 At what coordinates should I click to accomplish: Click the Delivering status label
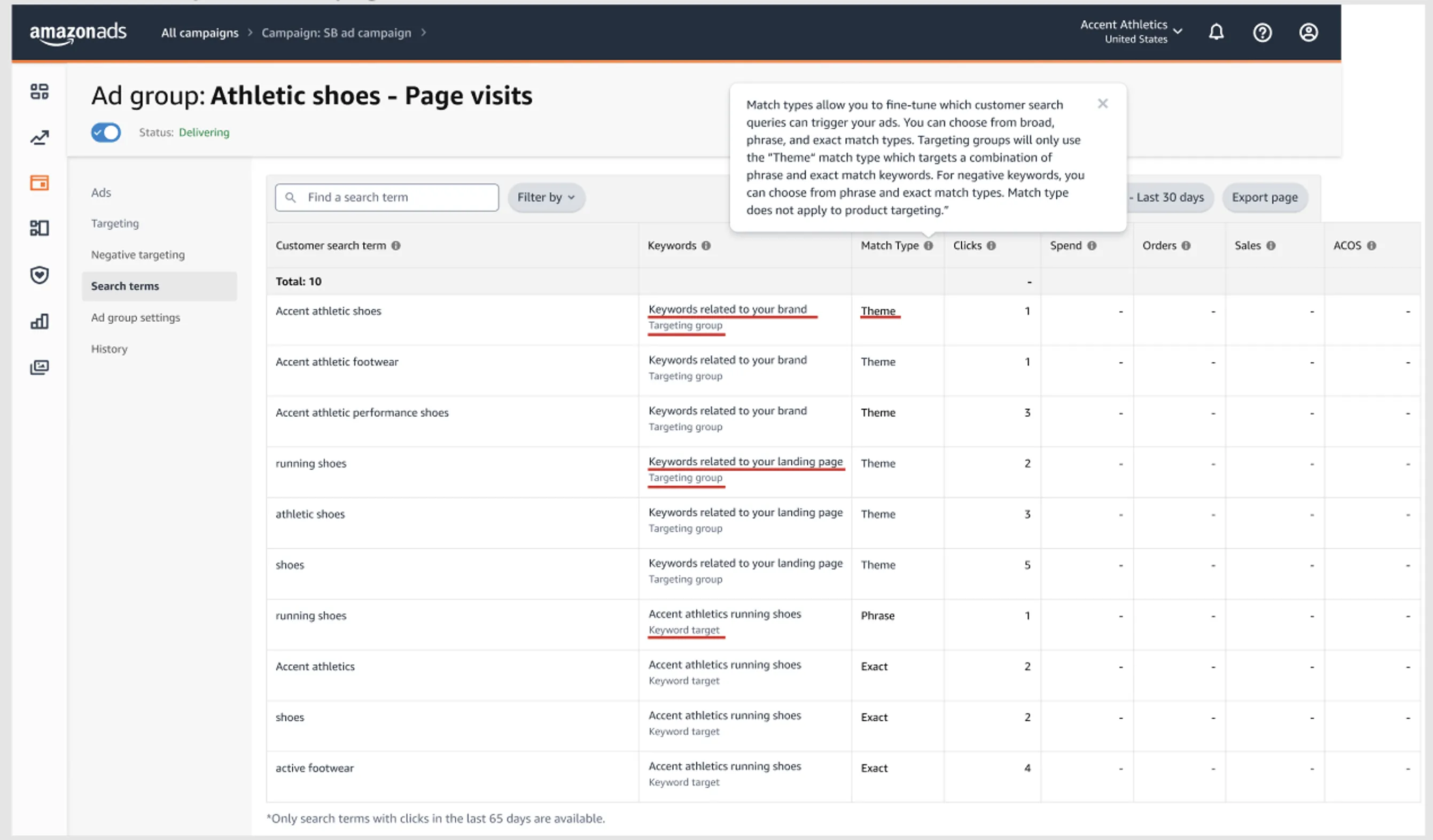pyautogui.click(x=204, y=133)
